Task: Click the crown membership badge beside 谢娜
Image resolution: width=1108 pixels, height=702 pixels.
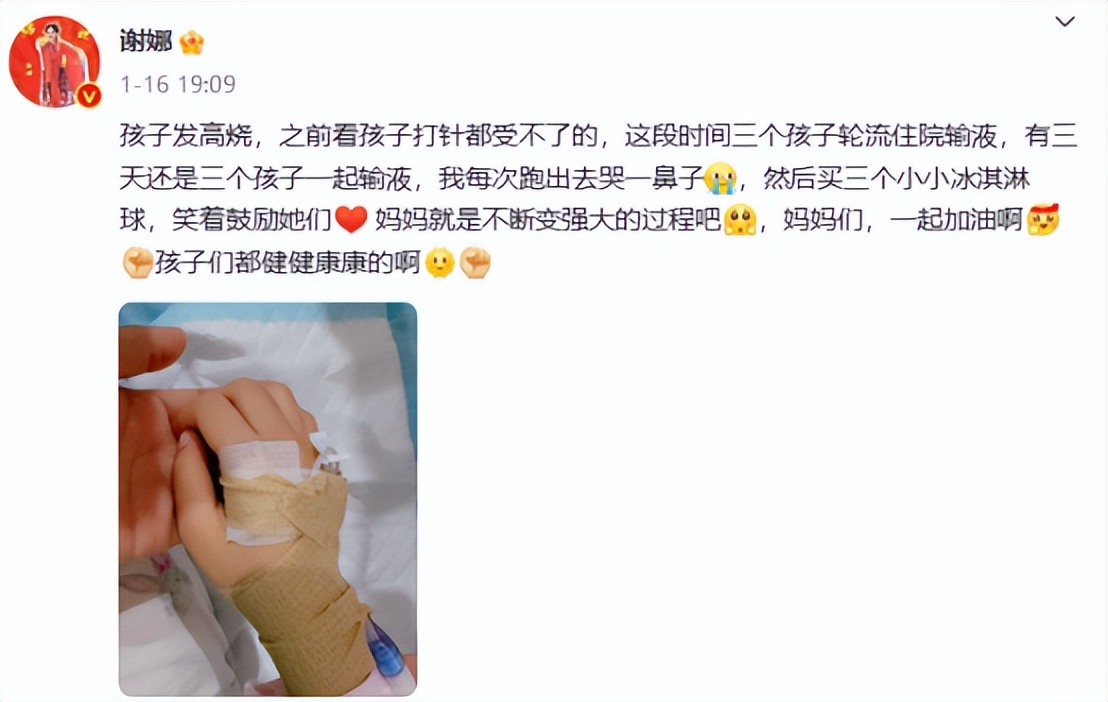Action: [x=191, y=42]
